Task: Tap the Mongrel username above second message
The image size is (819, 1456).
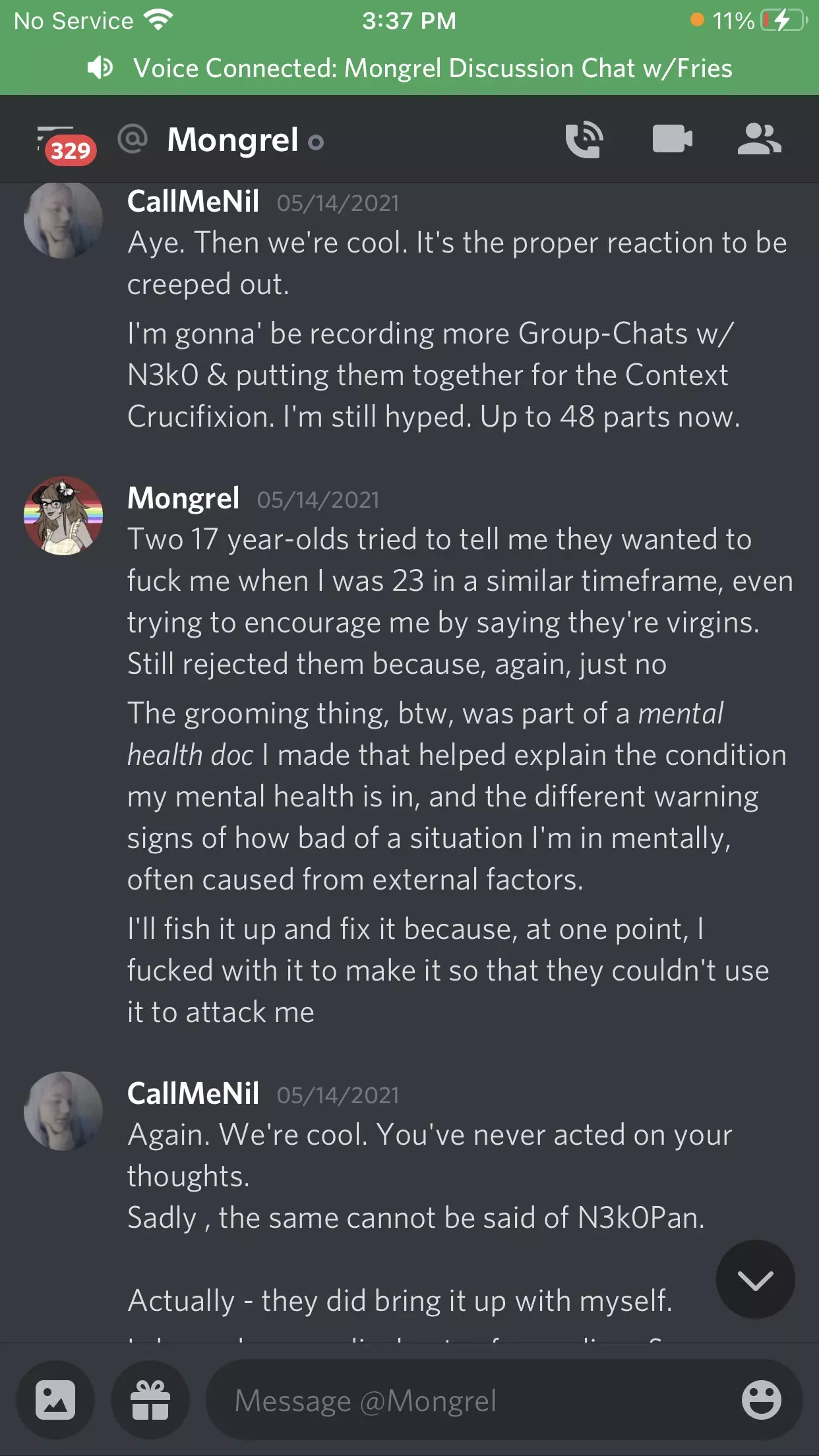Action: pyautogui.click(x=183, y=499)
